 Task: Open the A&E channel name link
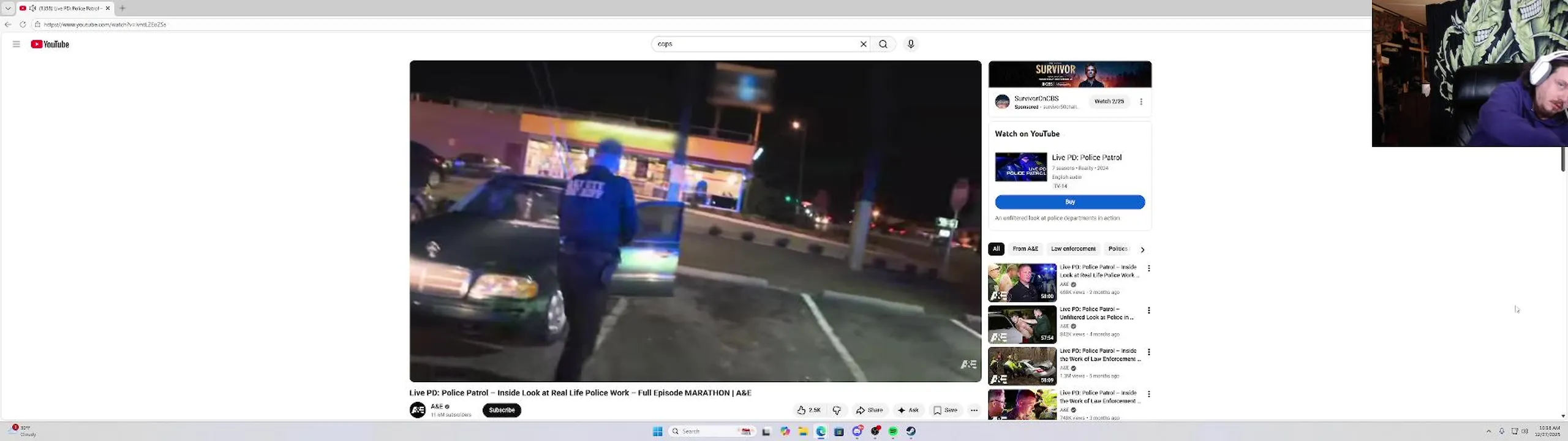coord(437,406)
